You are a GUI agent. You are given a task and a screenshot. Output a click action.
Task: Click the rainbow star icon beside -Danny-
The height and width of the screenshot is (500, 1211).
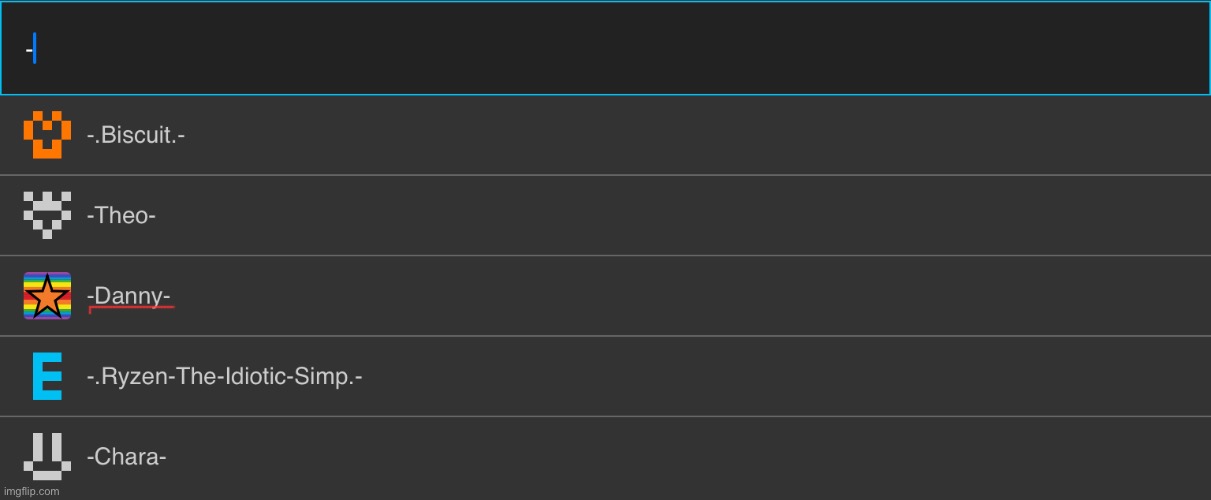pos(47,296)
